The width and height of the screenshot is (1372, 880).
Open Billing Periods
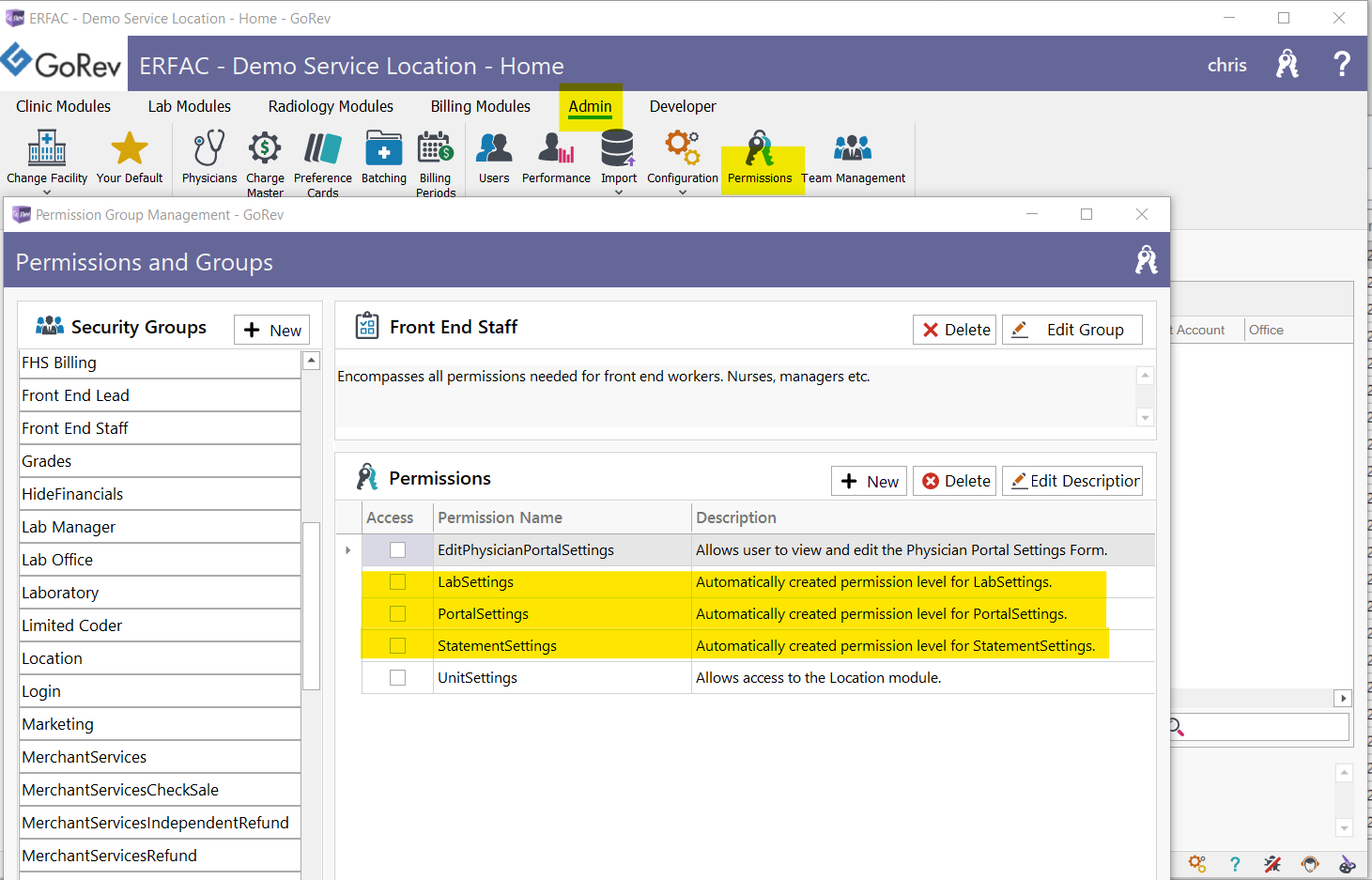click(435, 158)
